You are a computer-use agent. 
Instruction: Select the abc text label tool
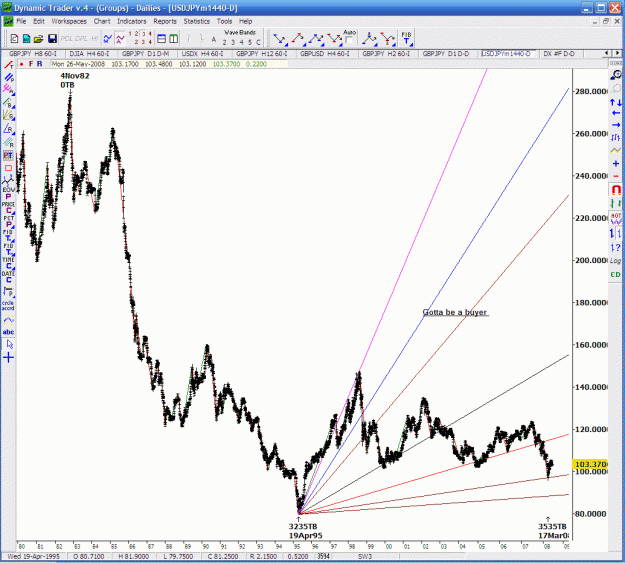8,332
